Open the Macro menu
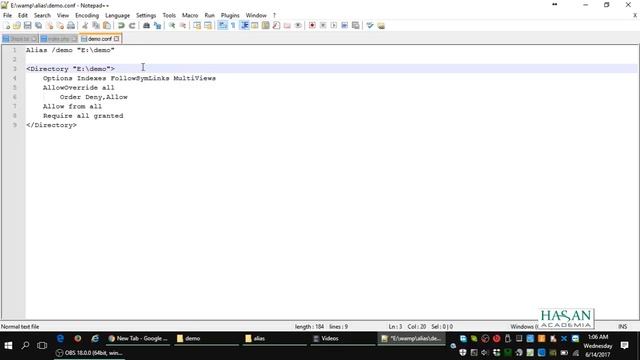This screenshot has height=360, width=640. (x=190, y=15)
